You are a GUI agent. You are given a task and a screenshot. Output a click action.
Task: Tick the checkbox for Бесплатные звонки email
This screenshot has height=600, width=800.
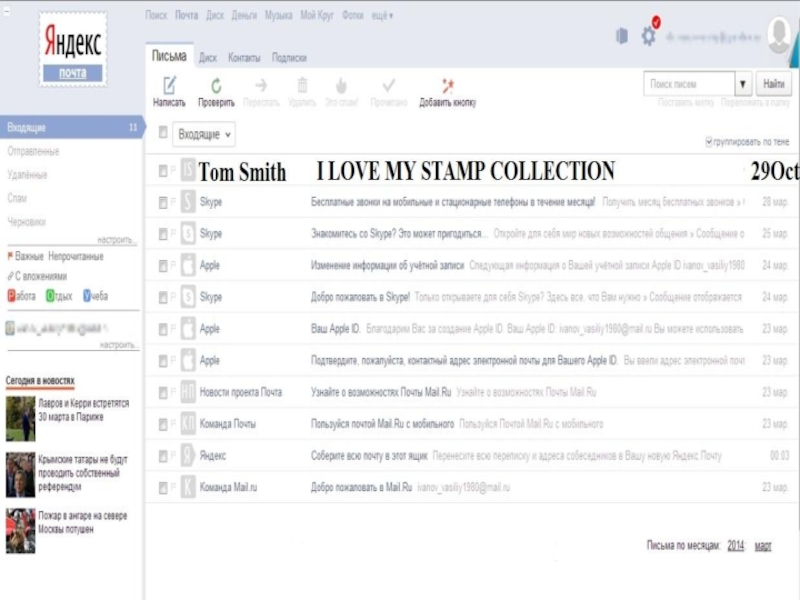[x=163, y=203]
